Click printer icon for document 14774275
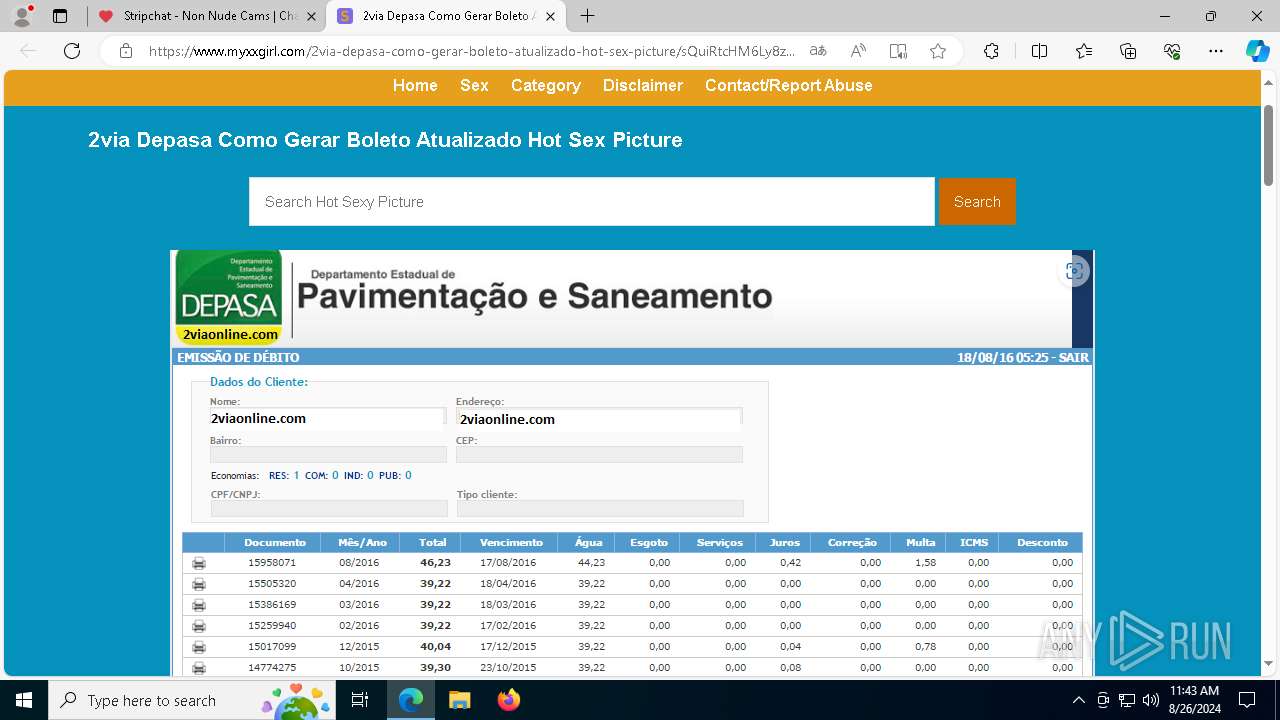1280x720 pixels. [199, 668]
